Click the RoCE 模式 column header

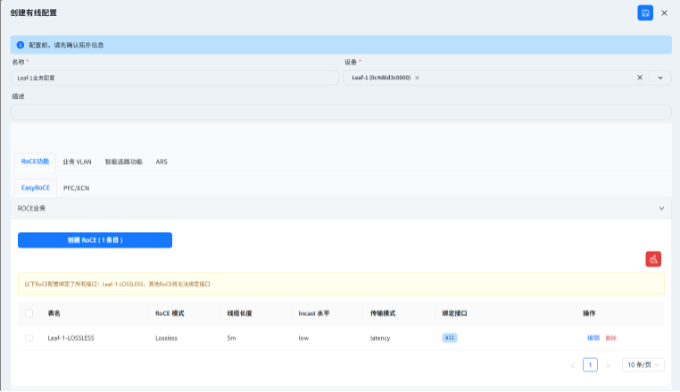[x=170, y=313]
